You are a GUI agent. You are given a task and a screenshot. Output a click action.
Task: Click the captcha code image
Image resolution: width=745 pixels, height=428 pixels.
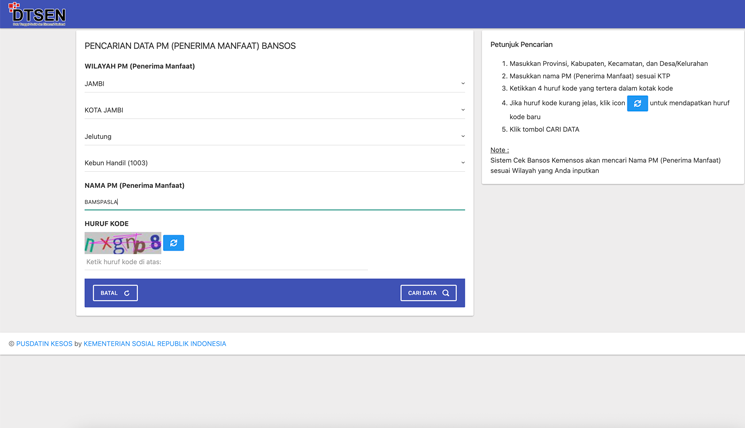tap(122, 243)
